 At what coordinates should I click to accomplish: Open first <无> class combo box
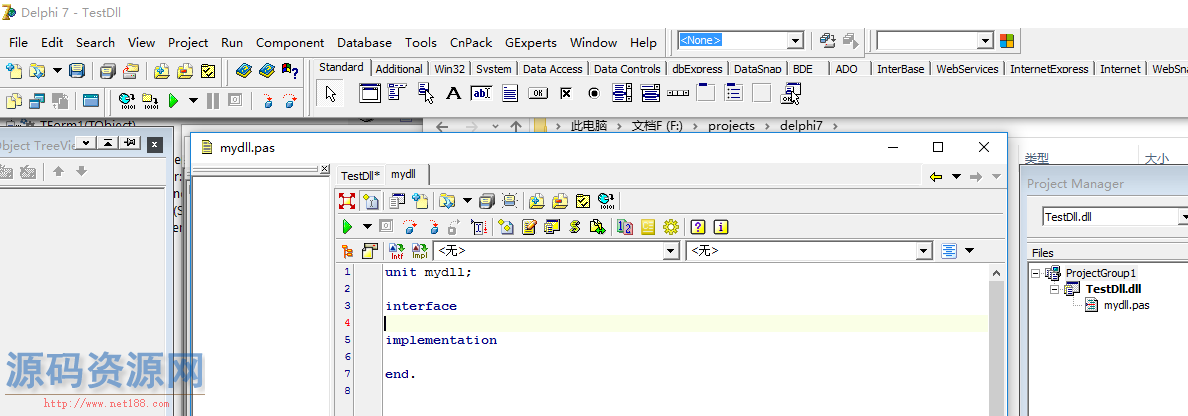click(x=671, y=251)
